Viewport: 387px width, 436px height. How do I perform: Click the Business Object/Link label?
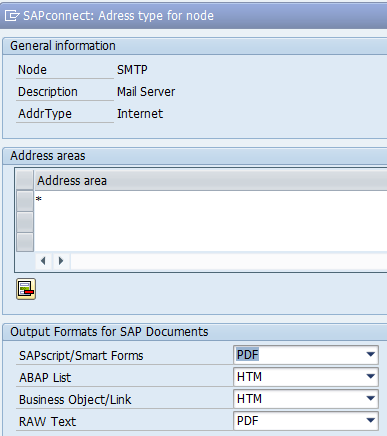[x=75, y=400]
